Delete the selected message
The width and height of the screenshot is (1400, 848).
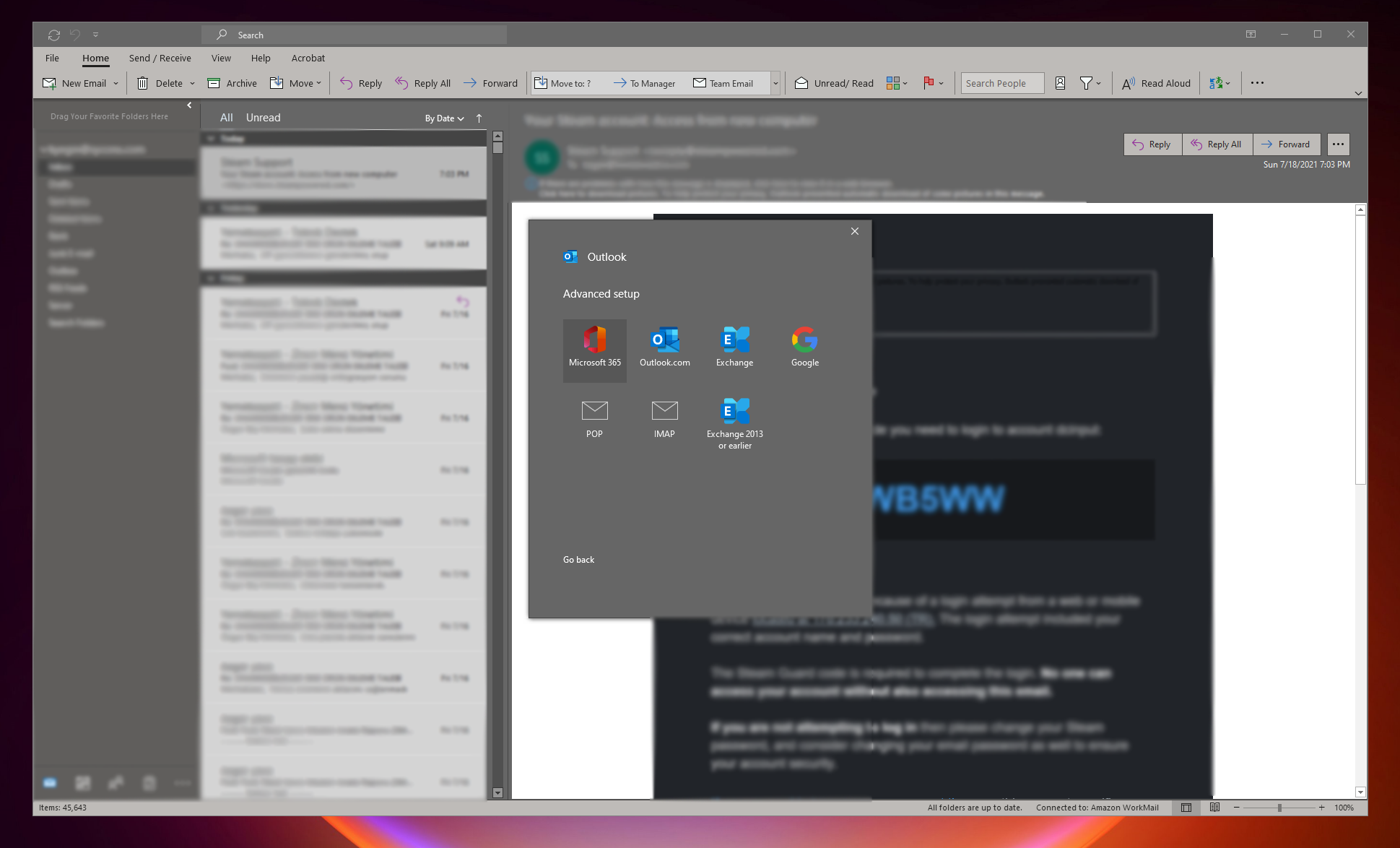click(160, 83)
